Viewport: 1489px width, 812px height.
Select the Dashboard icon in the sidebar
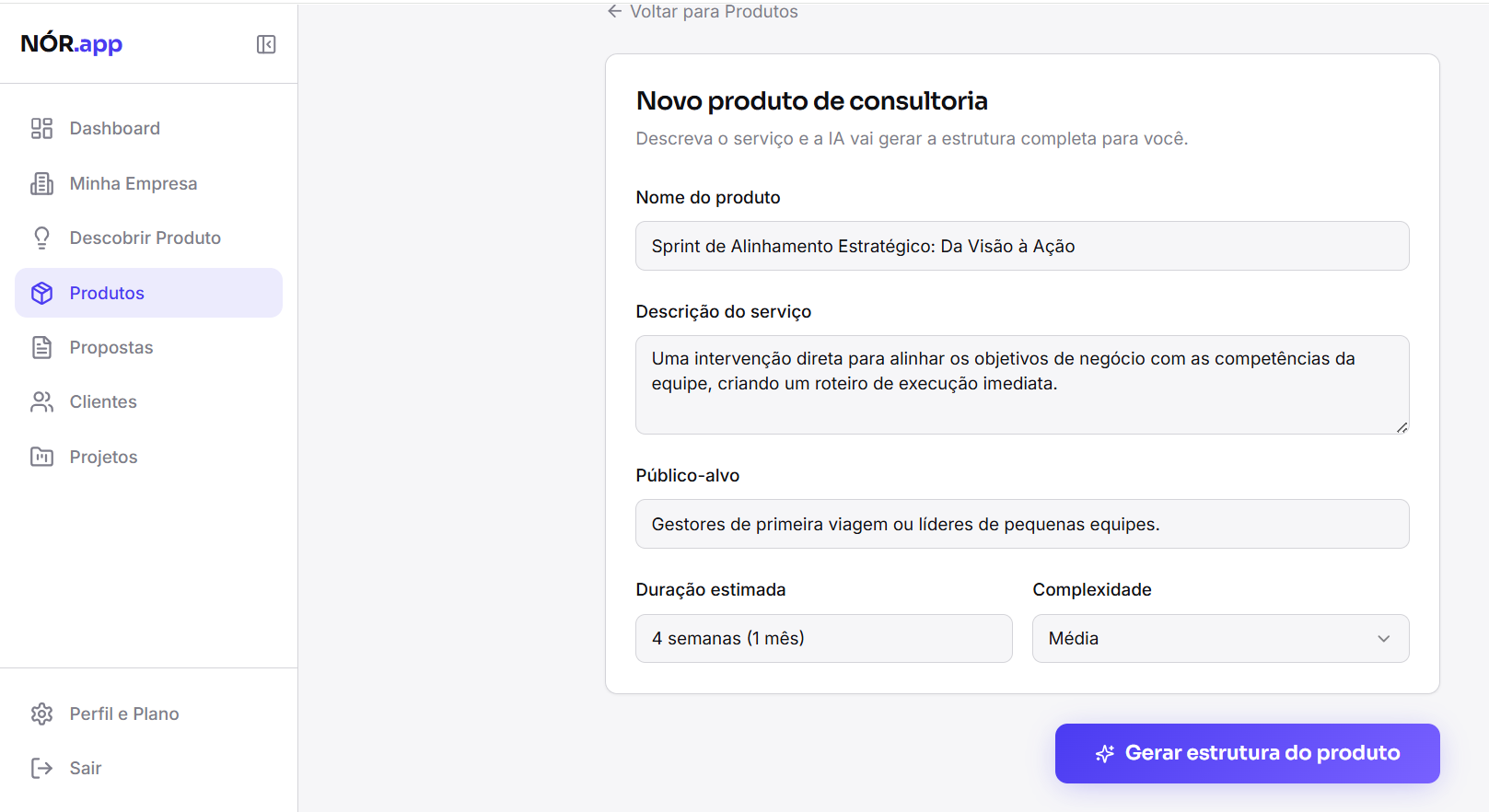[x=41, y=128]
